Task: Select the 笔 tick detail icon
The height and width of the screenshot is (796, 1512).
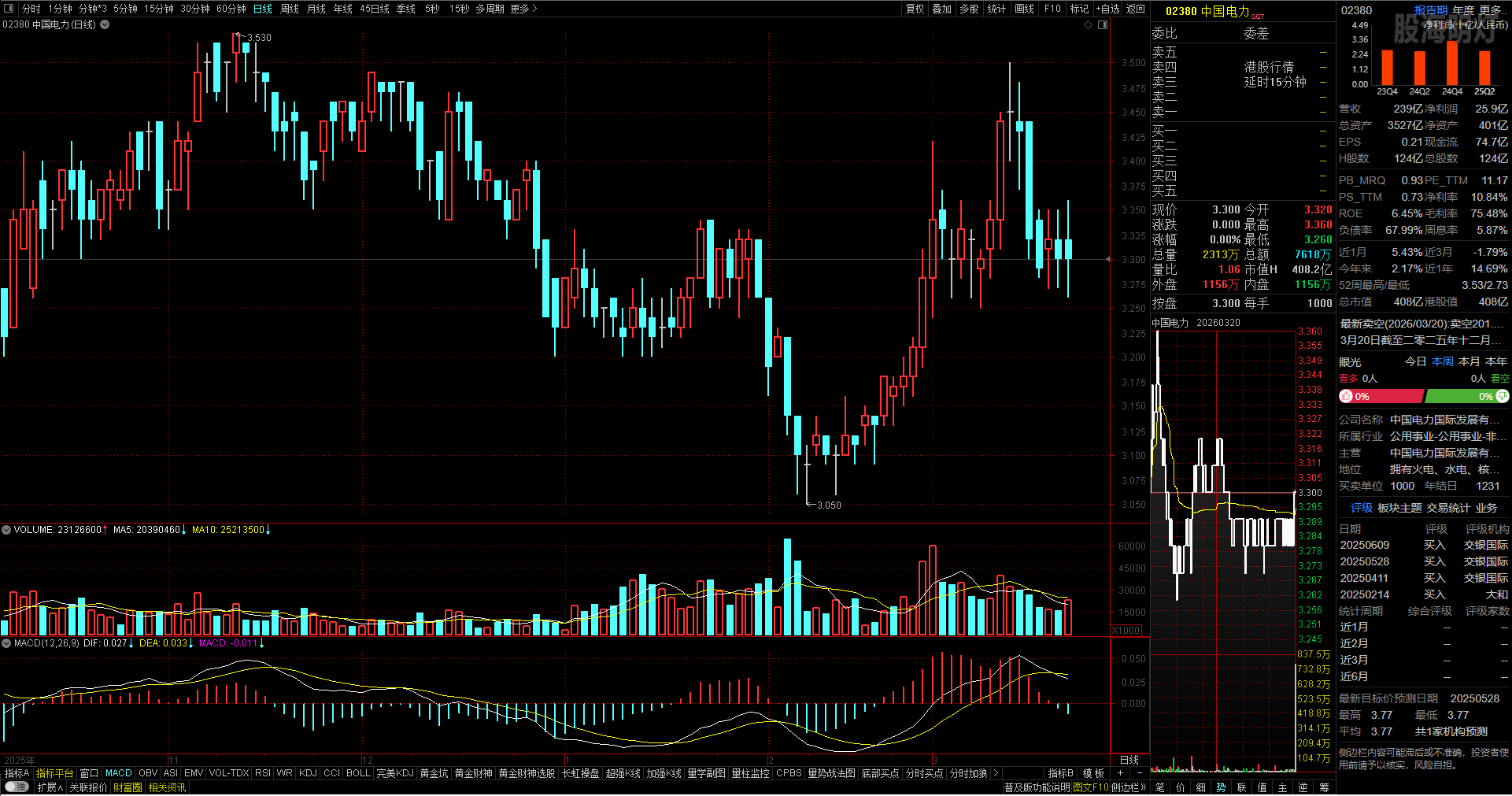Action: pos(1159,787)
